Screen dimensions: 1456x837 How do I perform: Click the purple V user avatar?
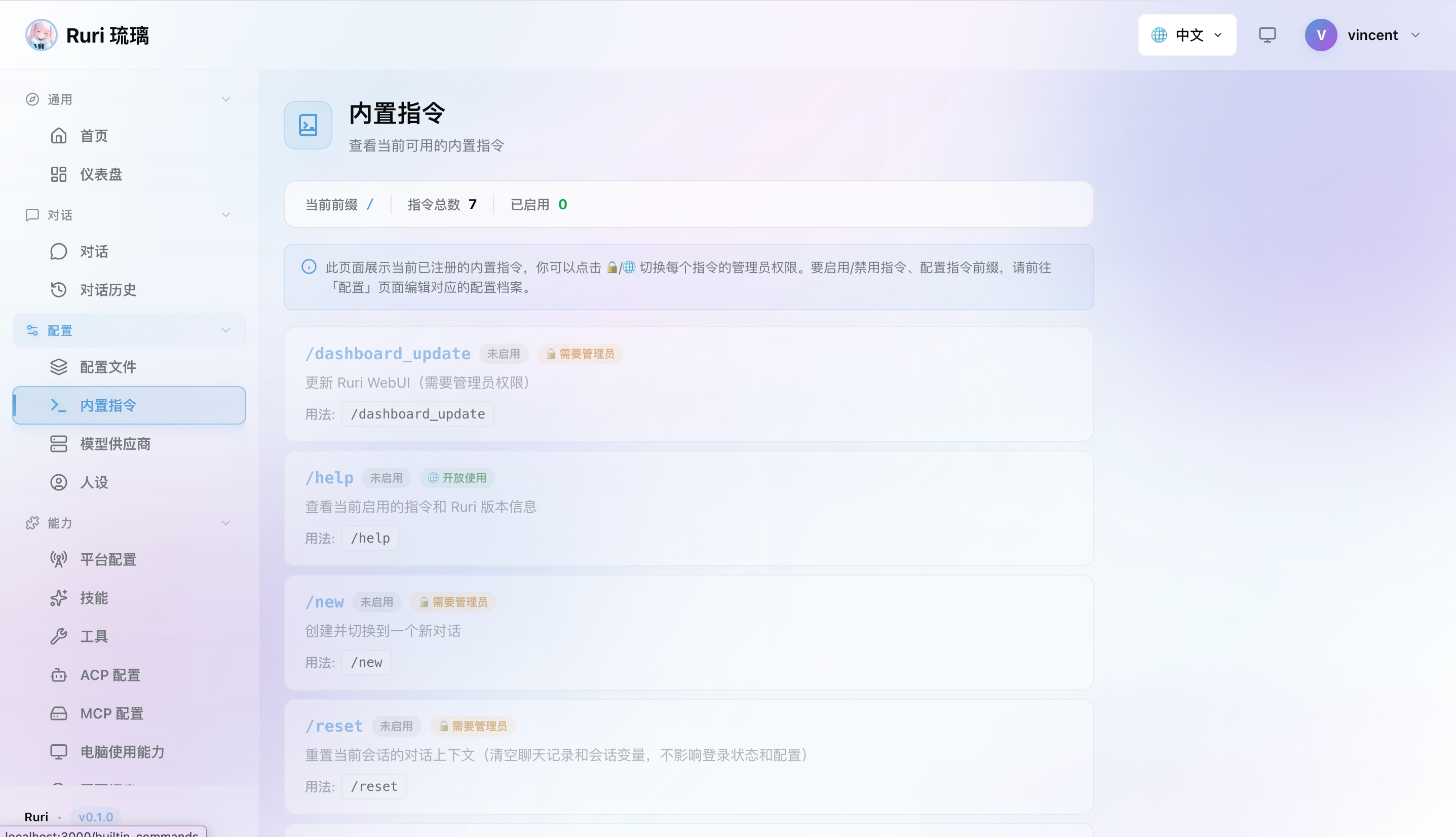[1321, 35]
